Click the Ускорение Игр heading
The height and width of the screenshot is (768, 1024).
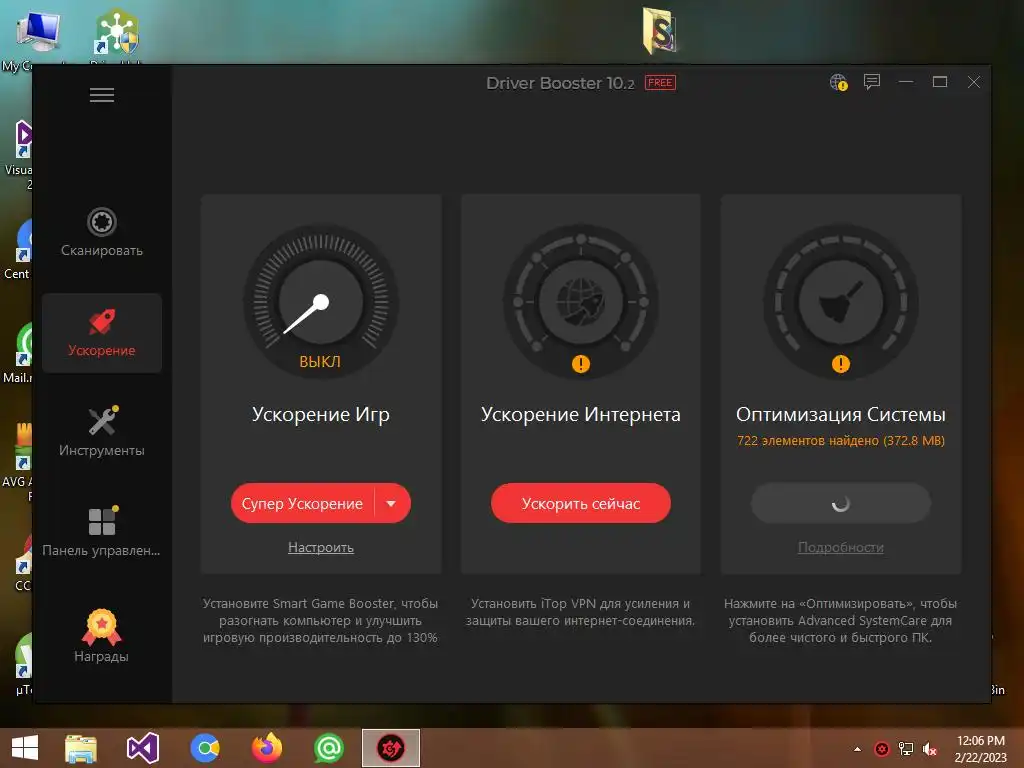(x=321, y=414)
